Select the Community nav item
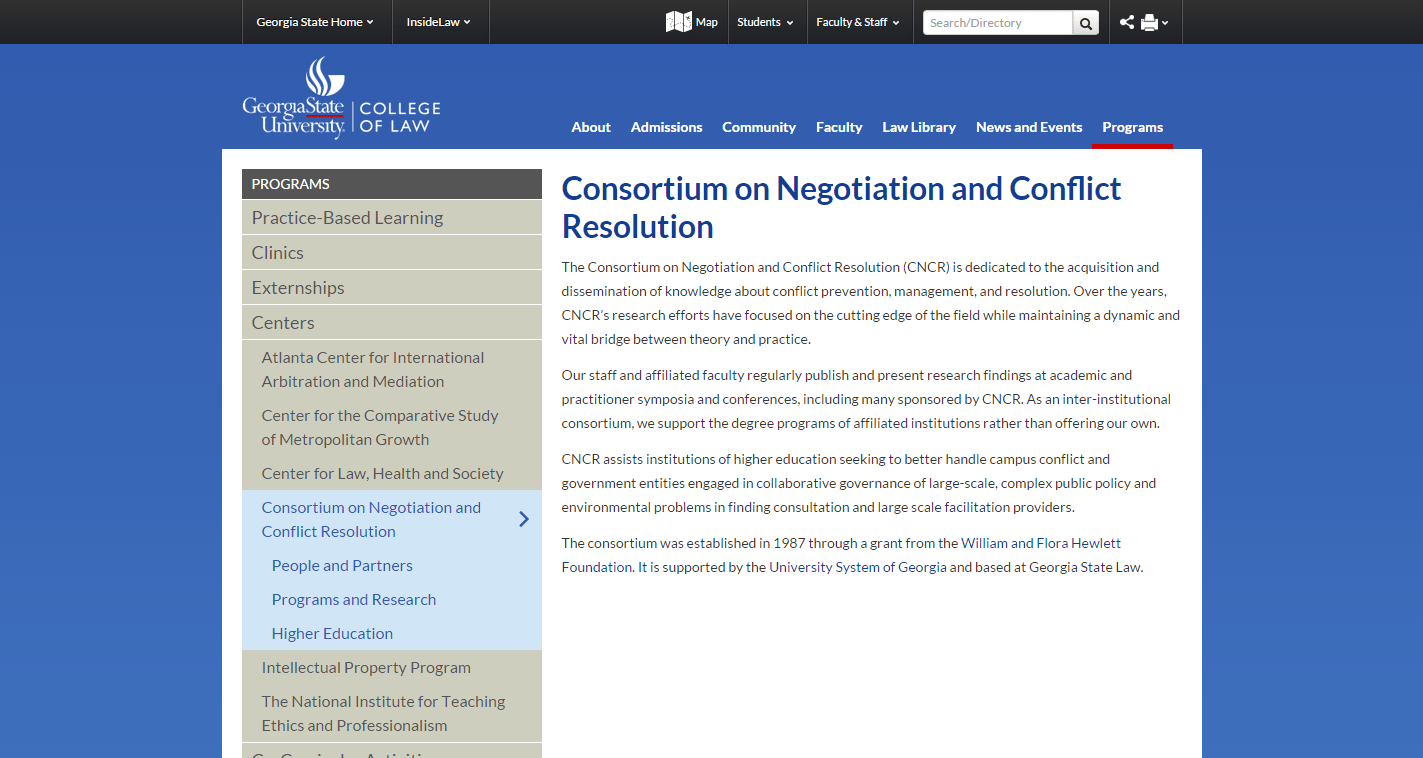Image resolution: width=1423 pixels, height=758 pixels. pos(759,127)
